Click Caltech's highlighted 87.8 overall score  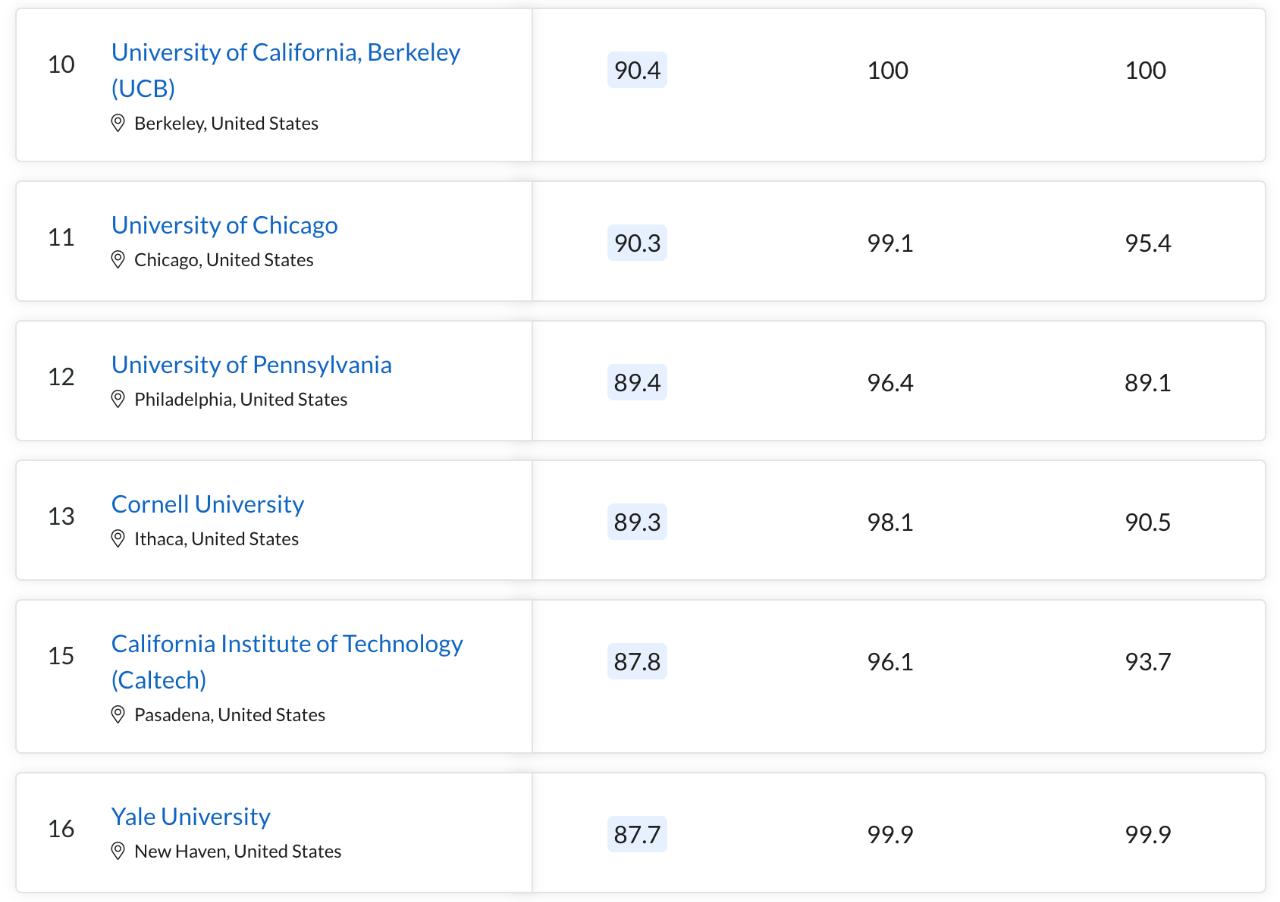(637, 662)
